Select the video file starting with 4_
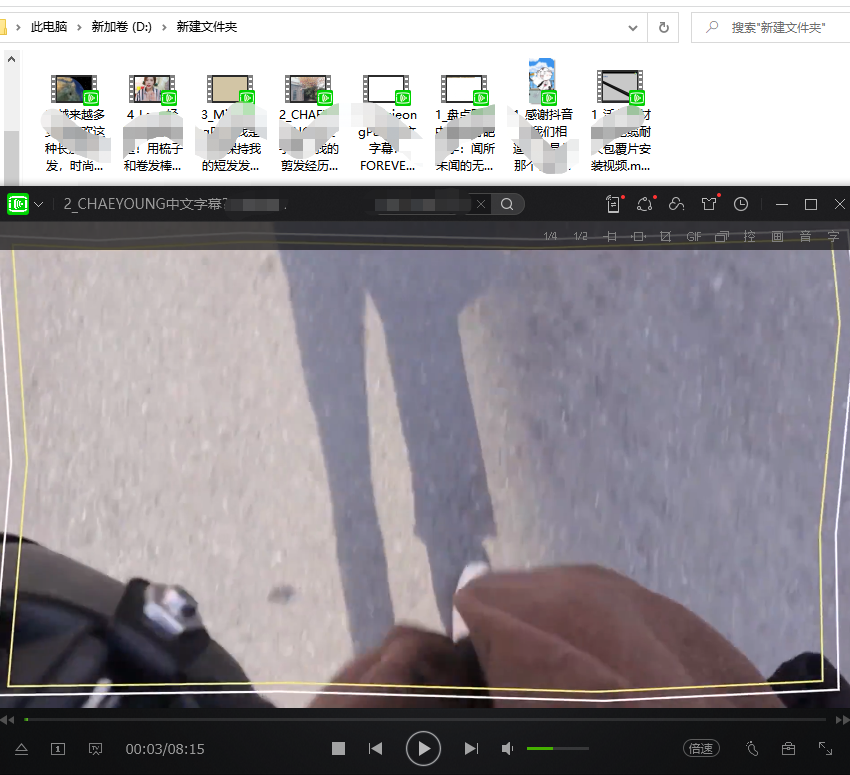Screen dimensions: 850x775 pos(152,124)
